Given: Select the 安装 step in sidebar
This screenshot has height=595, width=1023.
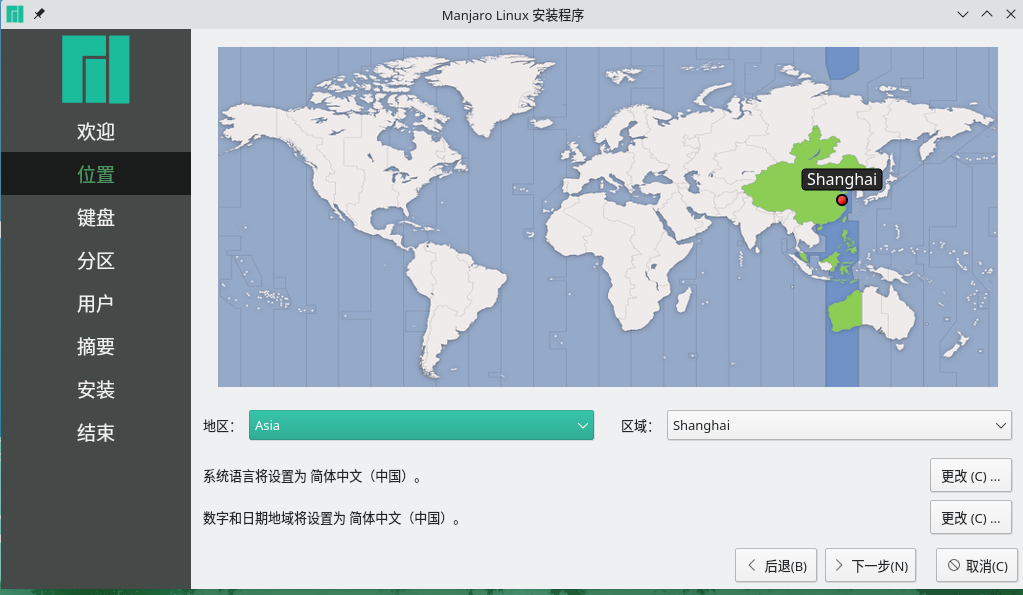Looking at the screenshot, I should click(96, 389).
